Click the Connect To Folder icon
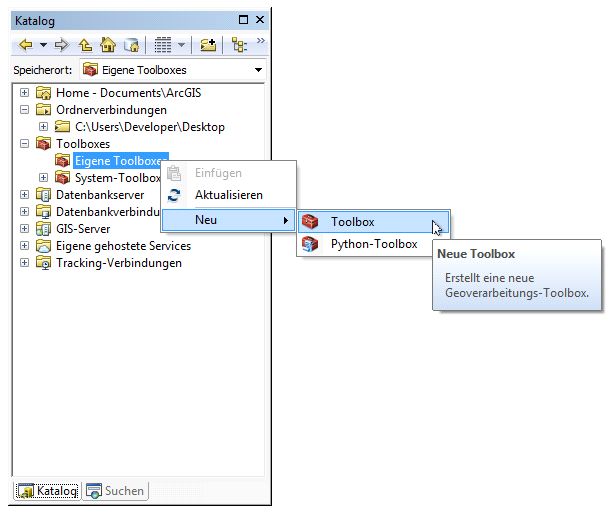This screenshot has height=517, width=612. [208, 45]
